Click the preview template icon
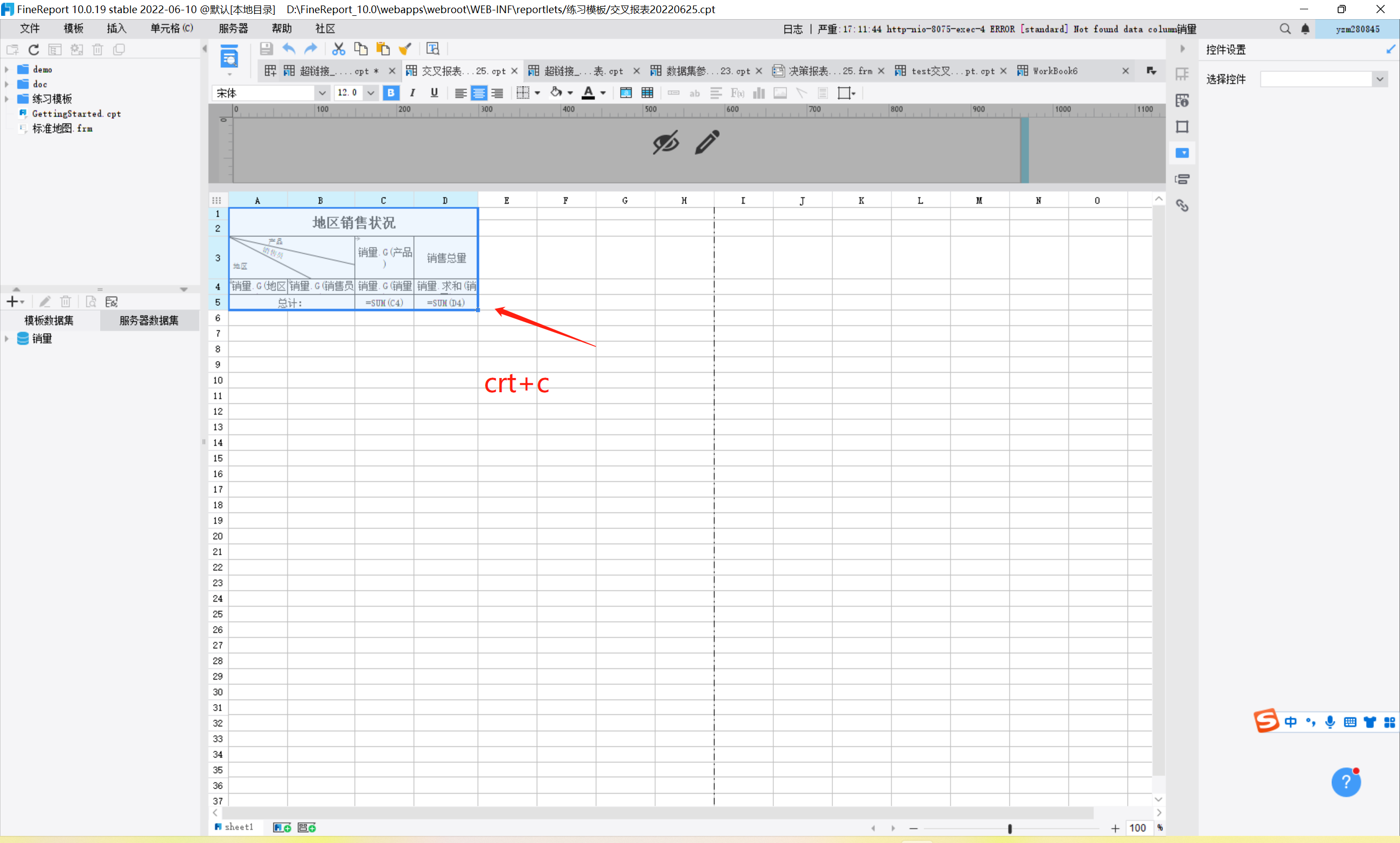 [229, 56]
